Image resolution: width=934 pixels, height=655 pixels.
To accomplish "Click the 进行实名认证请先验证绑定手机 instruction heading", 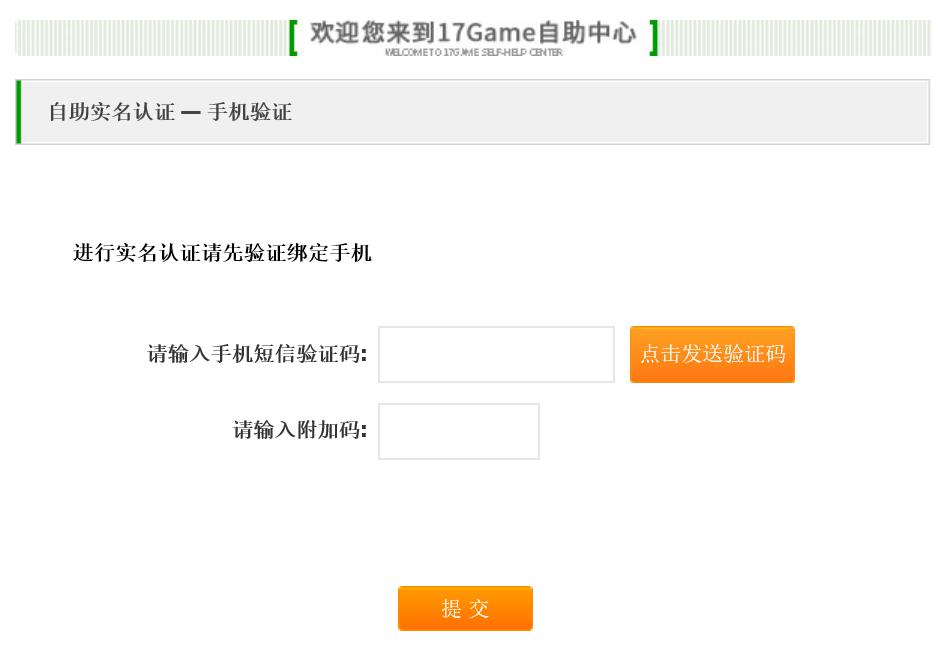I will click(x=222, y=253).
